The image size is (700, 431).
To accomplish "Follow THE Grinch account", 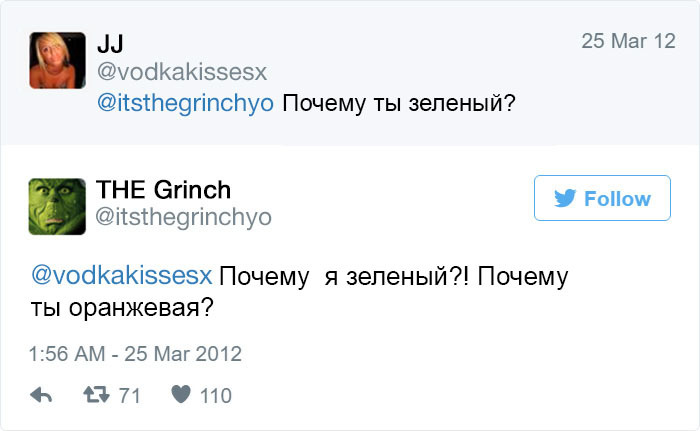I will pos(602,199).
